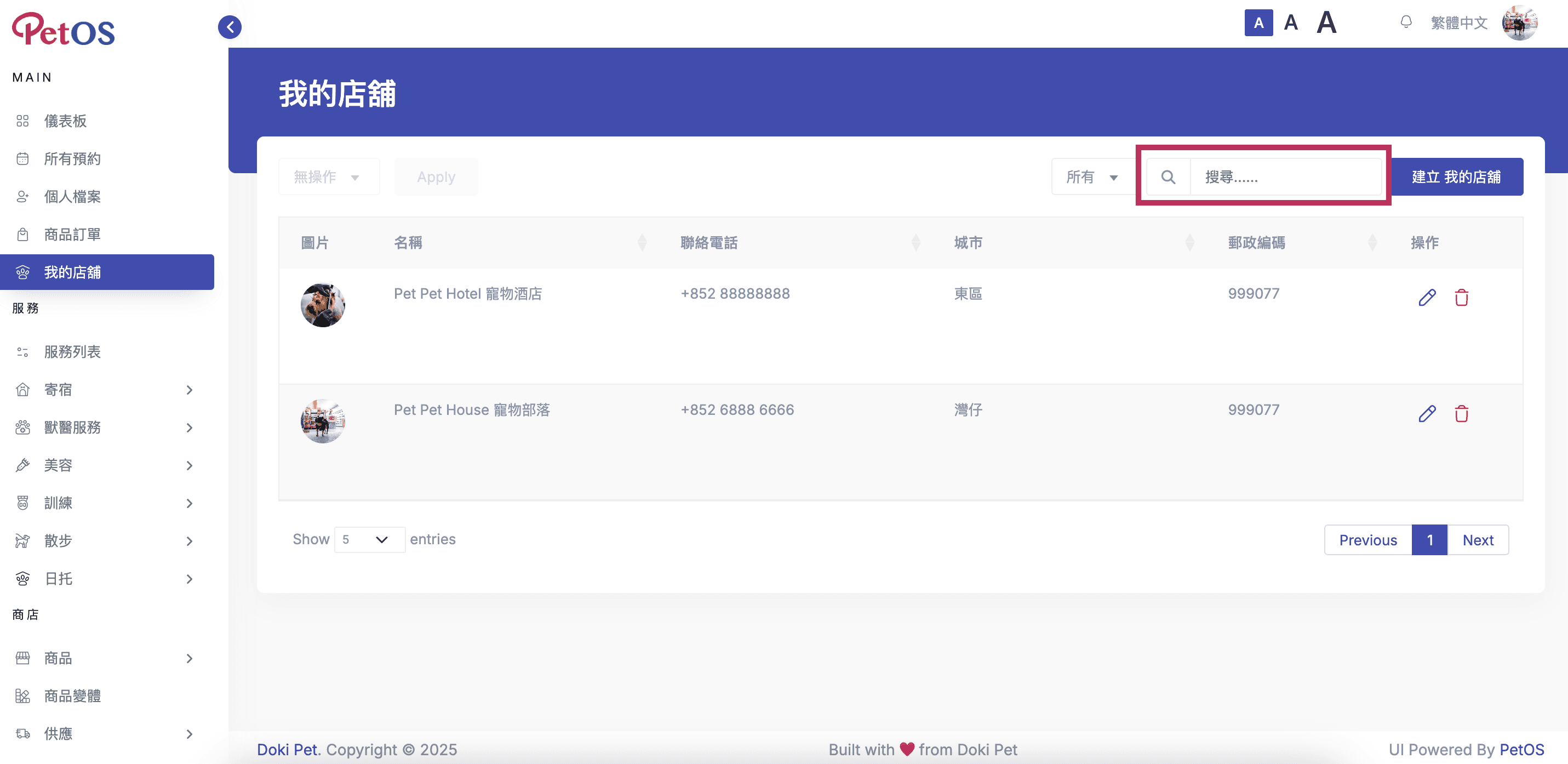1568x764 pixels.
Task: Expand 供應 submenu chevron
Action: [190, 733]
